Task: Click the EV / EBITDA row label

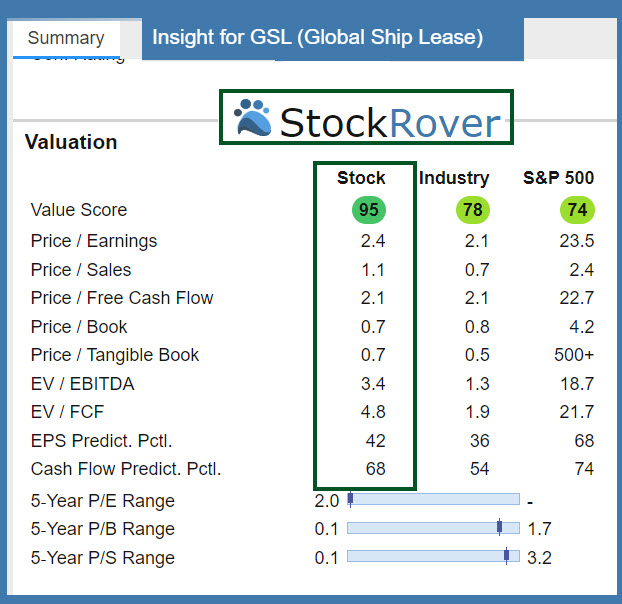Action: tap(82, 383)
